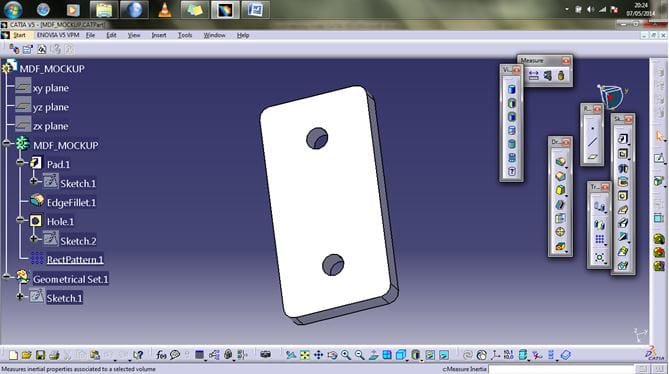Select the Slot tool in Sketch-Based Features
Image resolution: width=669 pixels, height=374 pixels.
pyautogui.click(x=622, y=223)
